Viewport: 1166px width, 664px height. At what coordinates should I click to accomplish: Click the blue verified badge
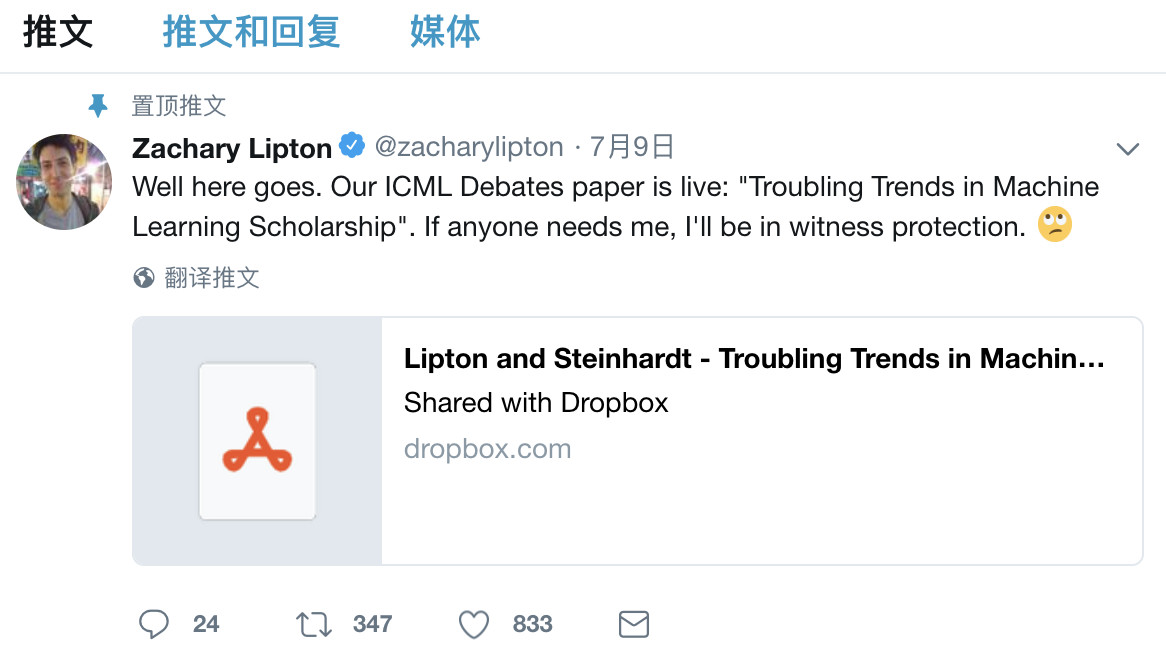tap(352, 146)
